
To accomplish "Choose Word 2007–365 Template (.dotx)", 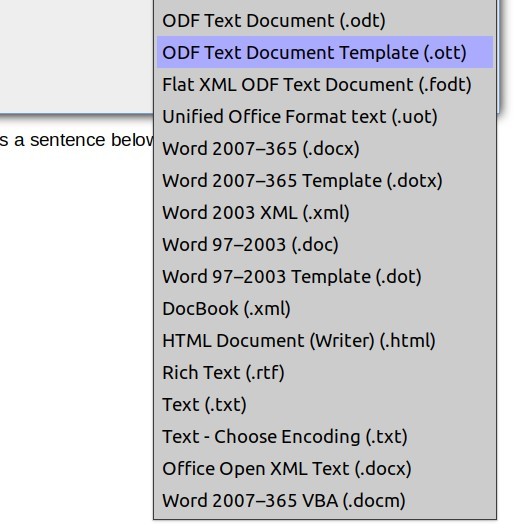I will [325, 180].
